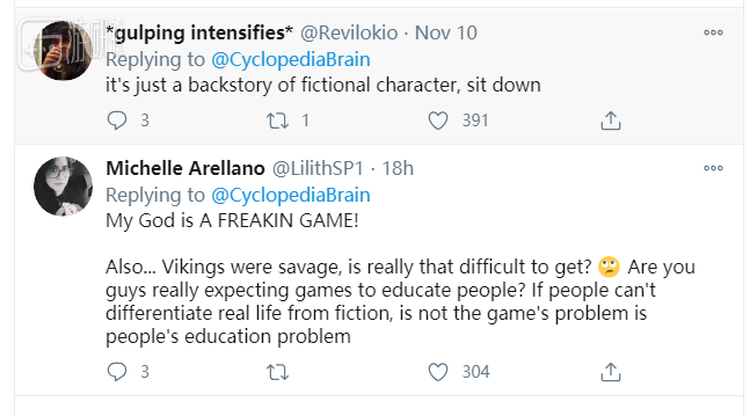The height and width of the screenshot is (416, 750).
Task: Click @CyclopediaBrain mention in Michelle's reply
Action: click(288, 195)
